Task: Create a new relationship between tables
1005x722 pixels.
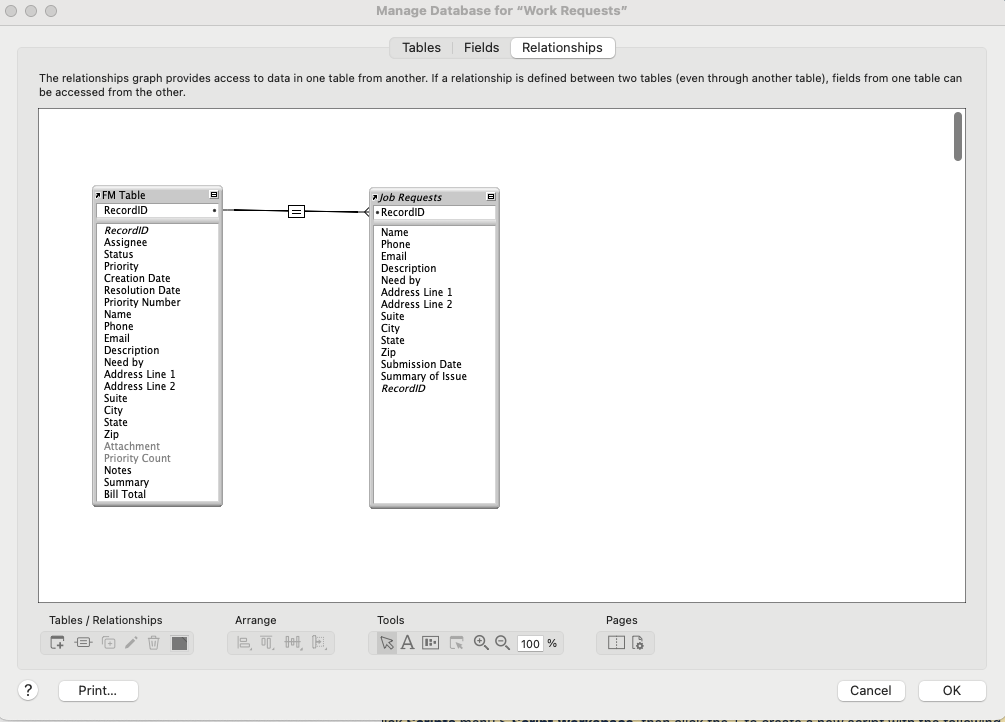Action: click(x=81, y=643)
